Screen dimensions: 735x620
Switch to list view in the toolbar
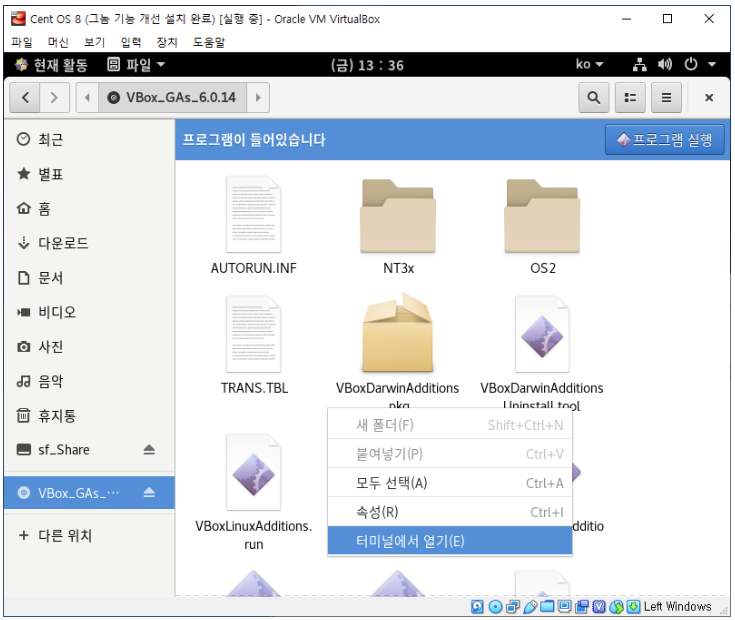click(x=630, y=97)
